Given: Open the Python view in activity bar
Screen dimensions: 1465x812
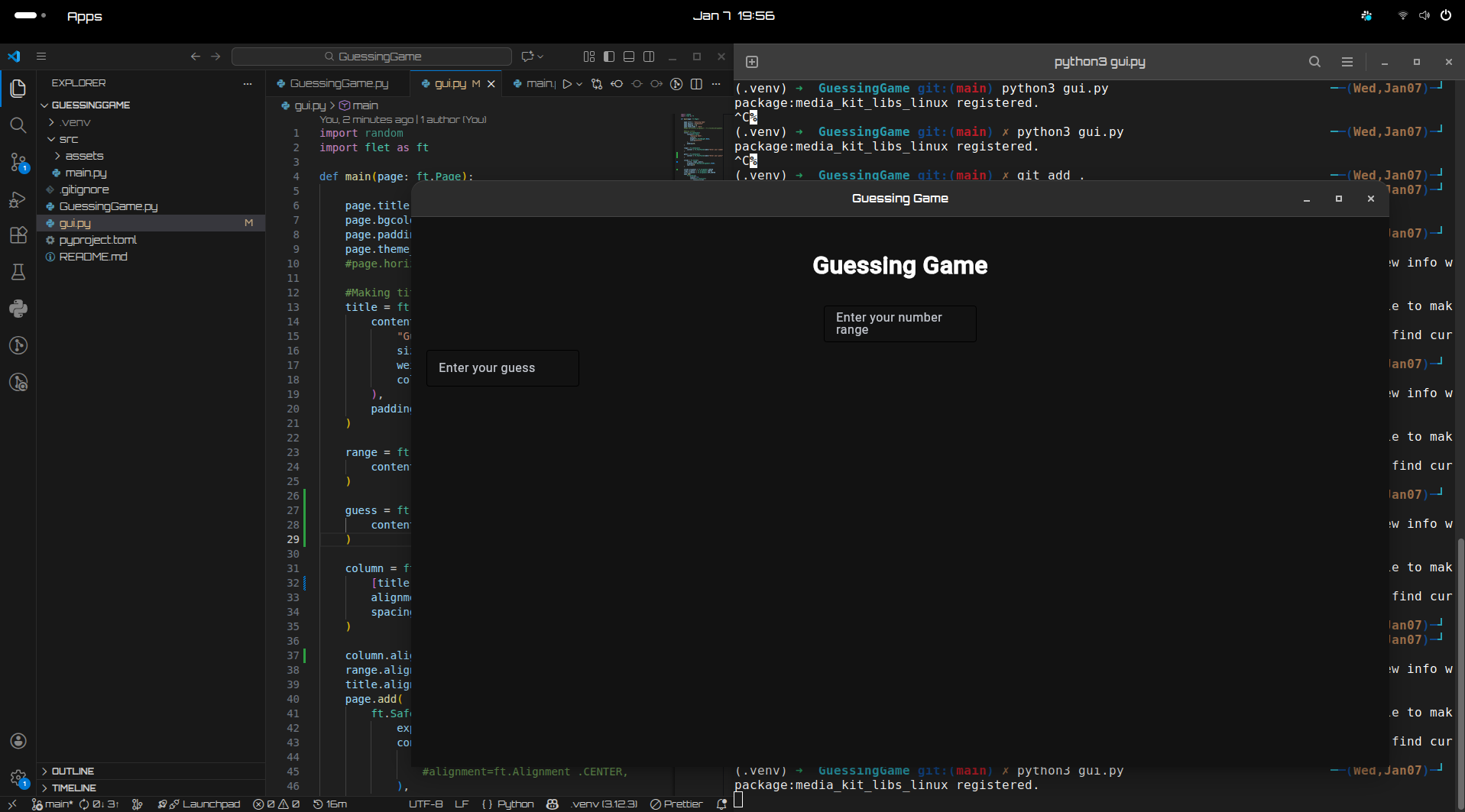Looking at the screenshot, I should coord(18,309).
